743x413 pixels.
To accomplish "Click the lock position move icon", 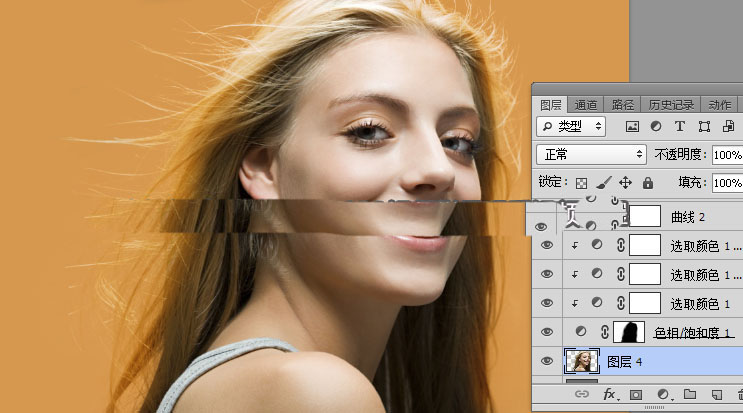I will point(625,183).
